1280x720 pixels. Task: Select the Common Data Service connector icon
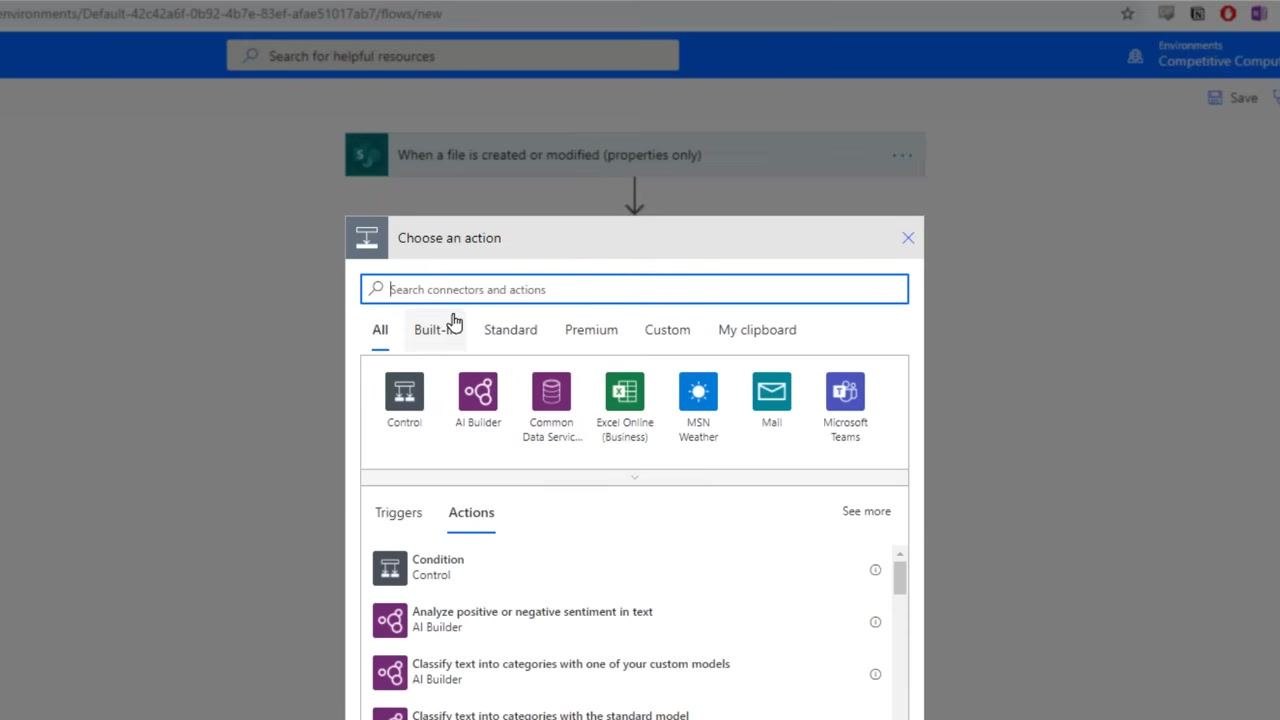(551, 391)
